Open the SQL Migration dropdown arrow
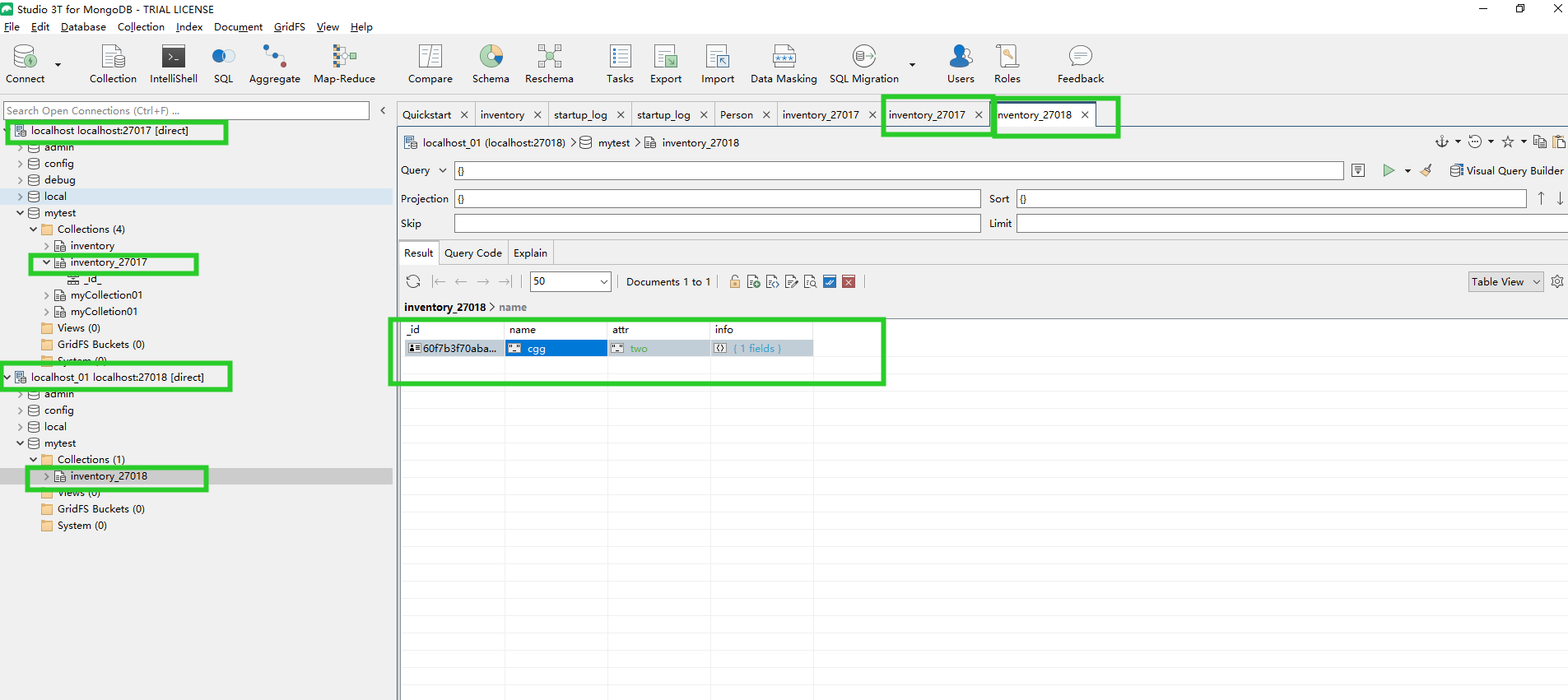The image size is (1568, 700). click(x=912, y=64)
